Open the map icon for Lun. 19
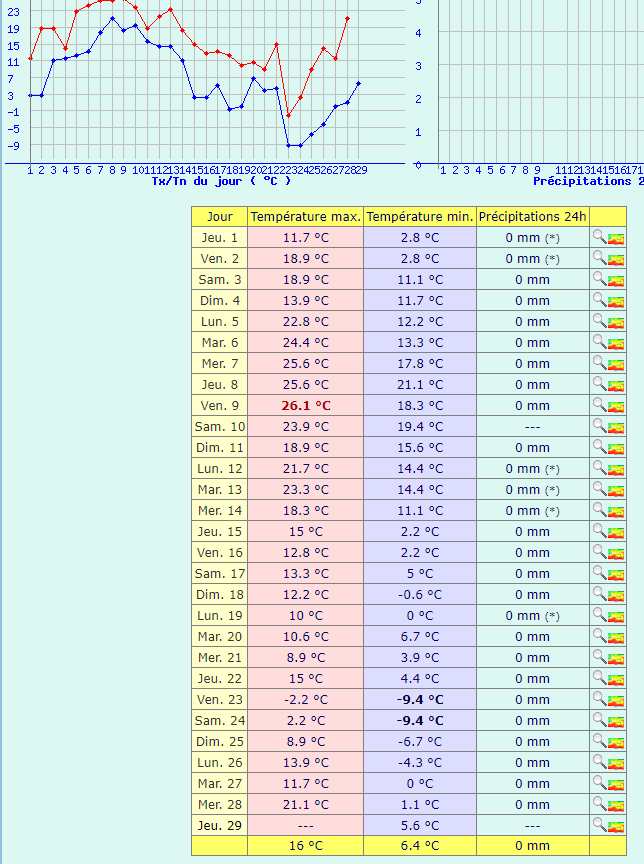The width and height of the screenshot is (644, 864). pyautogui.click(x=616, y=616)
